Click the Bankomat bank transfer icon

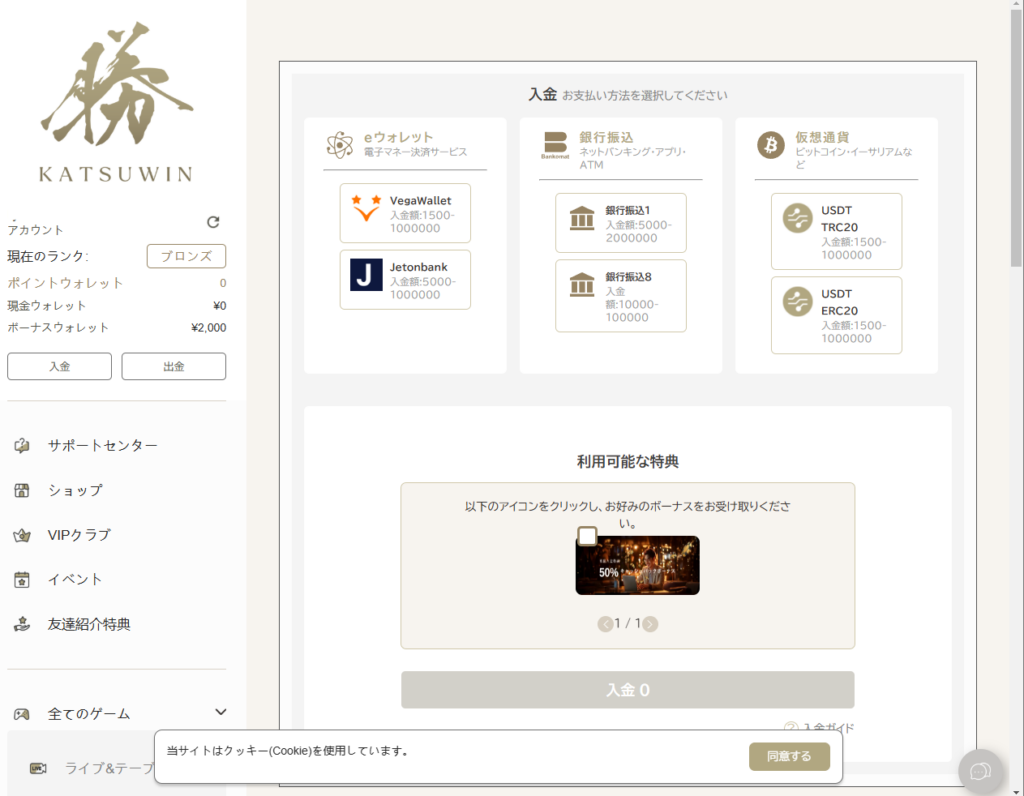tap(555, 145)
